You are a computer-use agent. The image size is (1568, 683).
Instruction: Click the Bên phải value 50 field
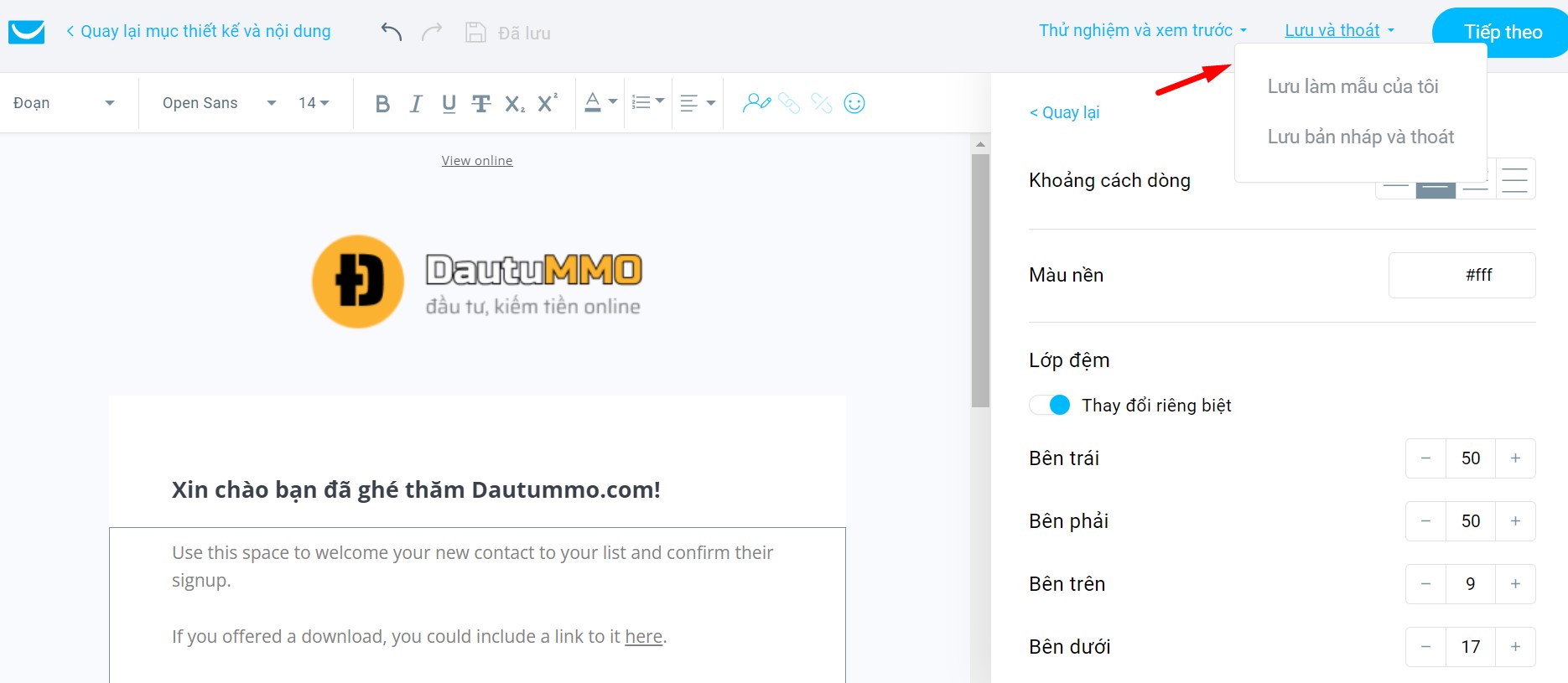point(1471,521)
